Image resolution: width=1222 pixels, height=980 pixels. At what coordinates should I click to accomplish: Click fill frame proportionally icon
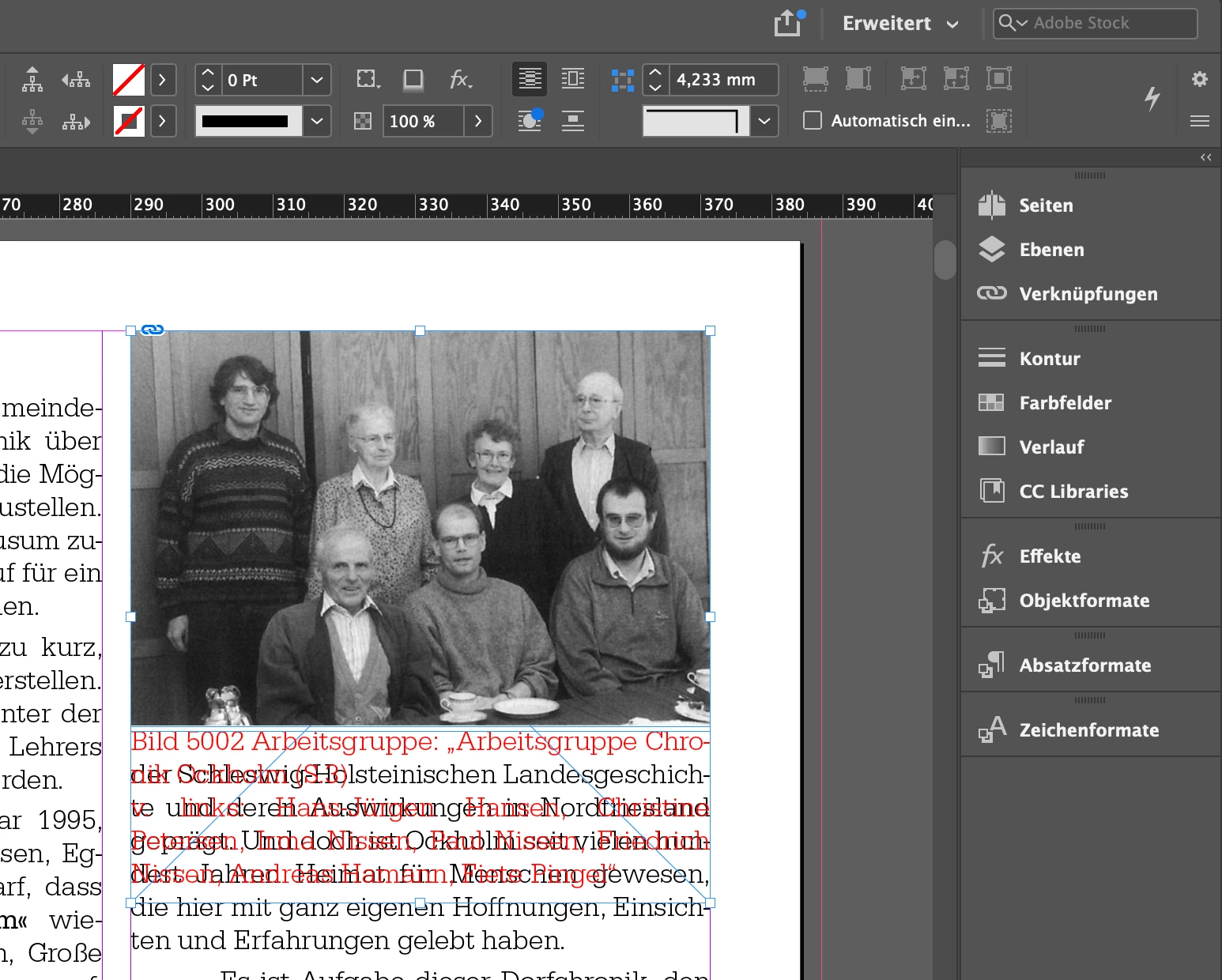816,79
